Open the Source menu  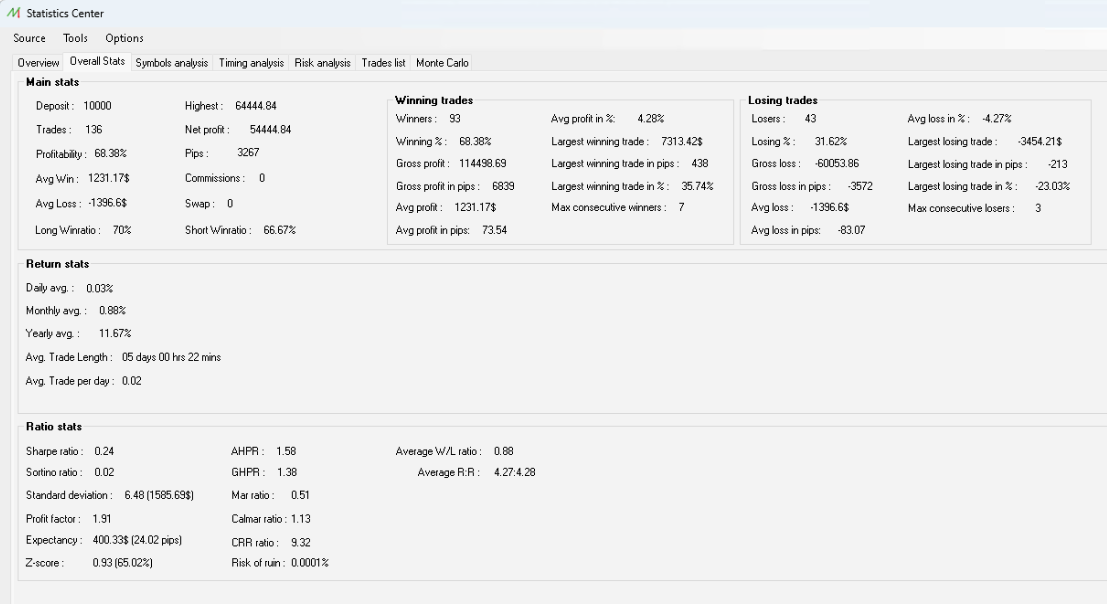point(29,38)
